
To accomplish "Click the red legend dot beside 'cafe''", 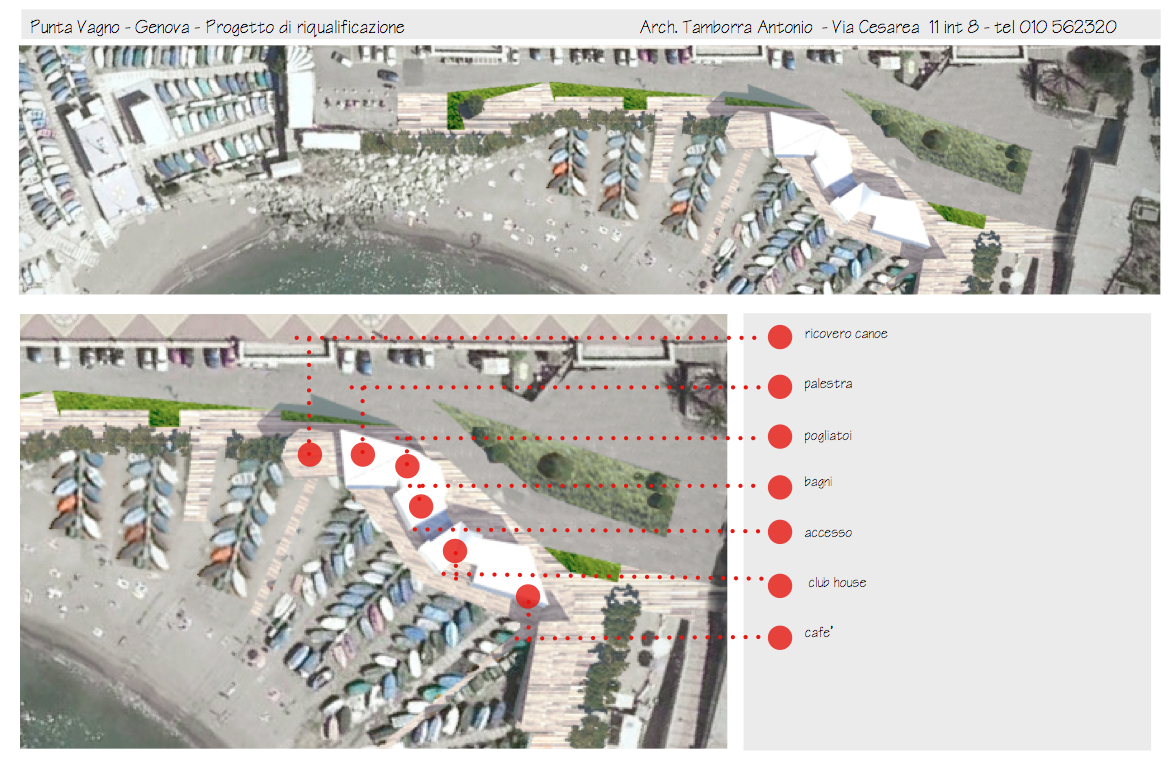I will (x=779, y=637).
